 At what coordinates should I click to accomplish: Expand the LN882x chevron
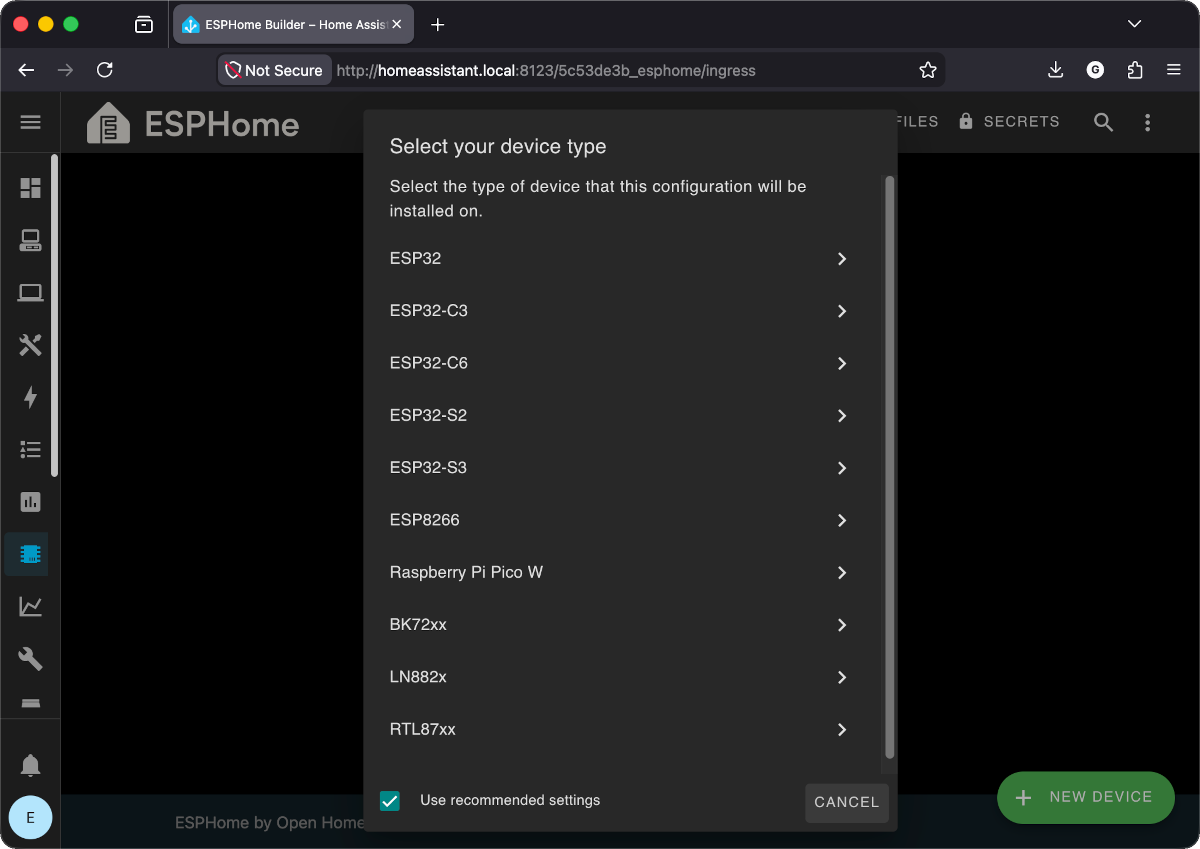coord(842,677)
